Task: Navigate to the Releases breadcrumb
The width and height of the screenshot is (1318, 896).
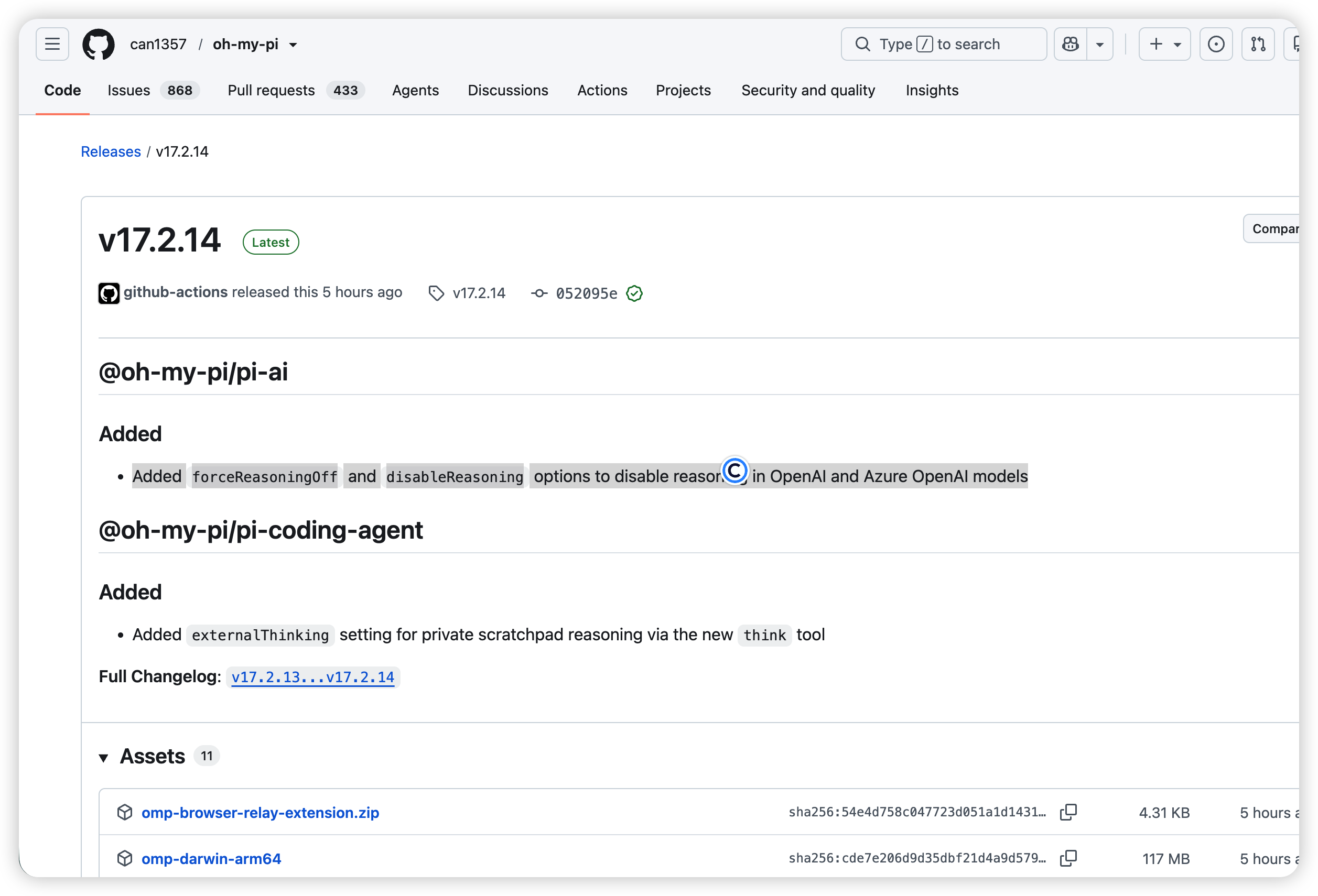Action: (x=111, y=152)
